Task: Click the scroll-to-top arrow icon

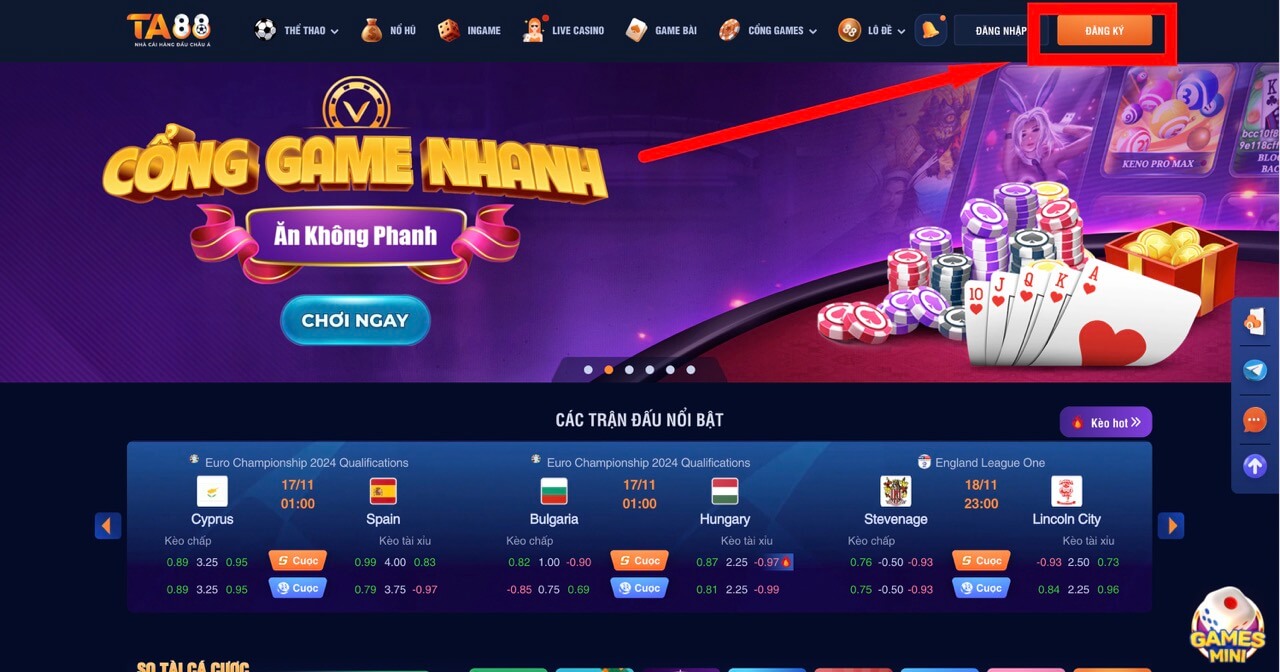Action: pos(1255,466)
